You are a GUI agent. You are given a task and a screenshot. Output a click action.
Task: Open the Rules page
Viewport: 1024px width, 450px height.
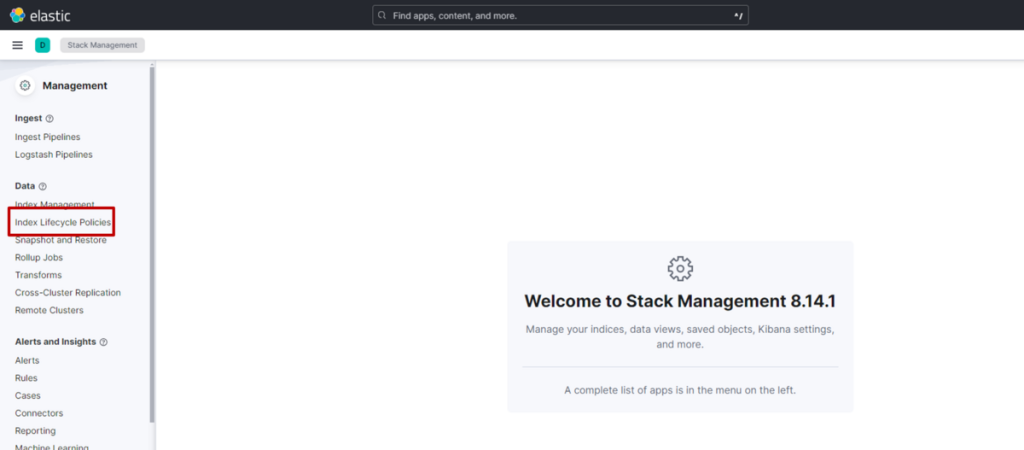(26, 378)
